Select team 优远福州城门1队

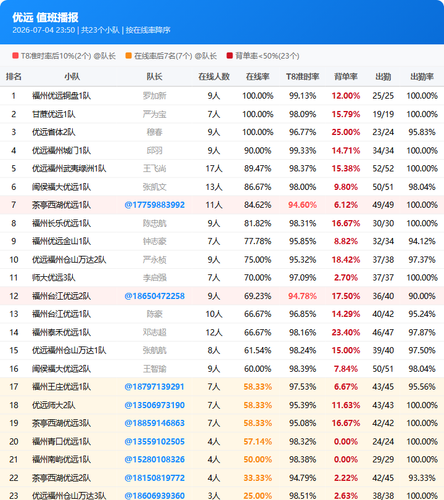[61, 151]
